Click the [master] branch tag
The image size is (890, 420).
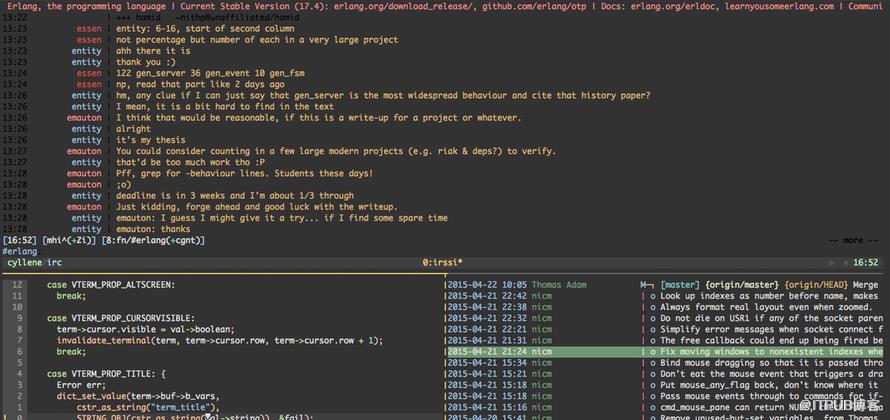point(681,285)
